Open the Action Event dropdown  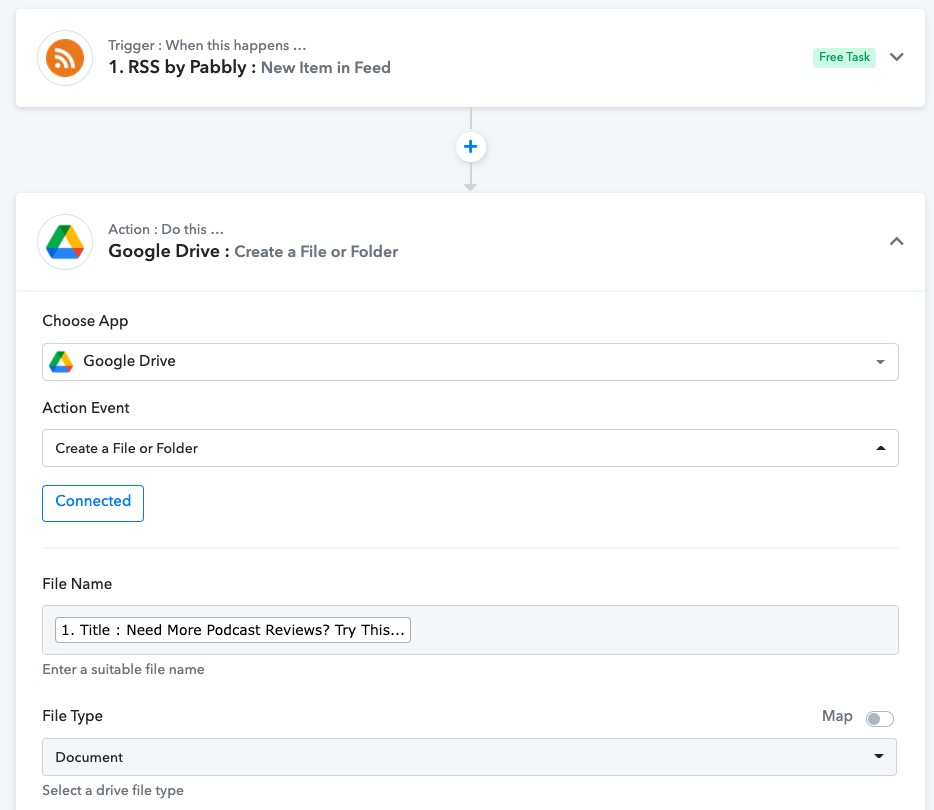click(x=470, y=448)
